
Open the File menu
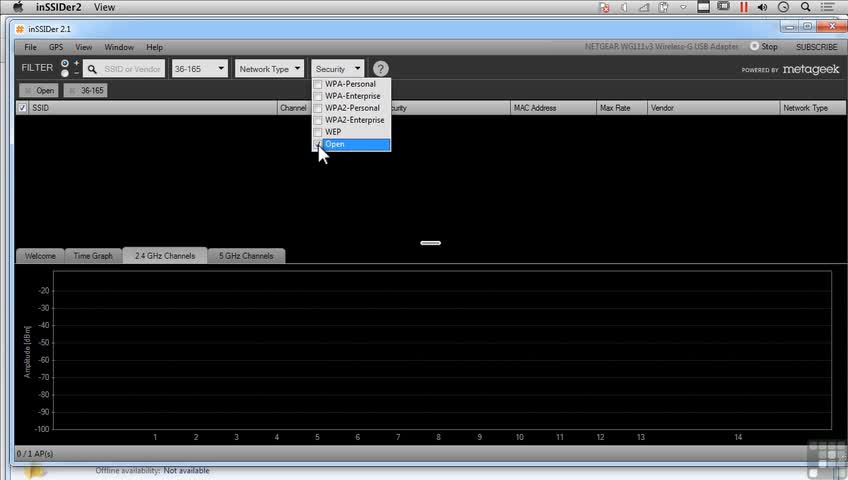30,47
